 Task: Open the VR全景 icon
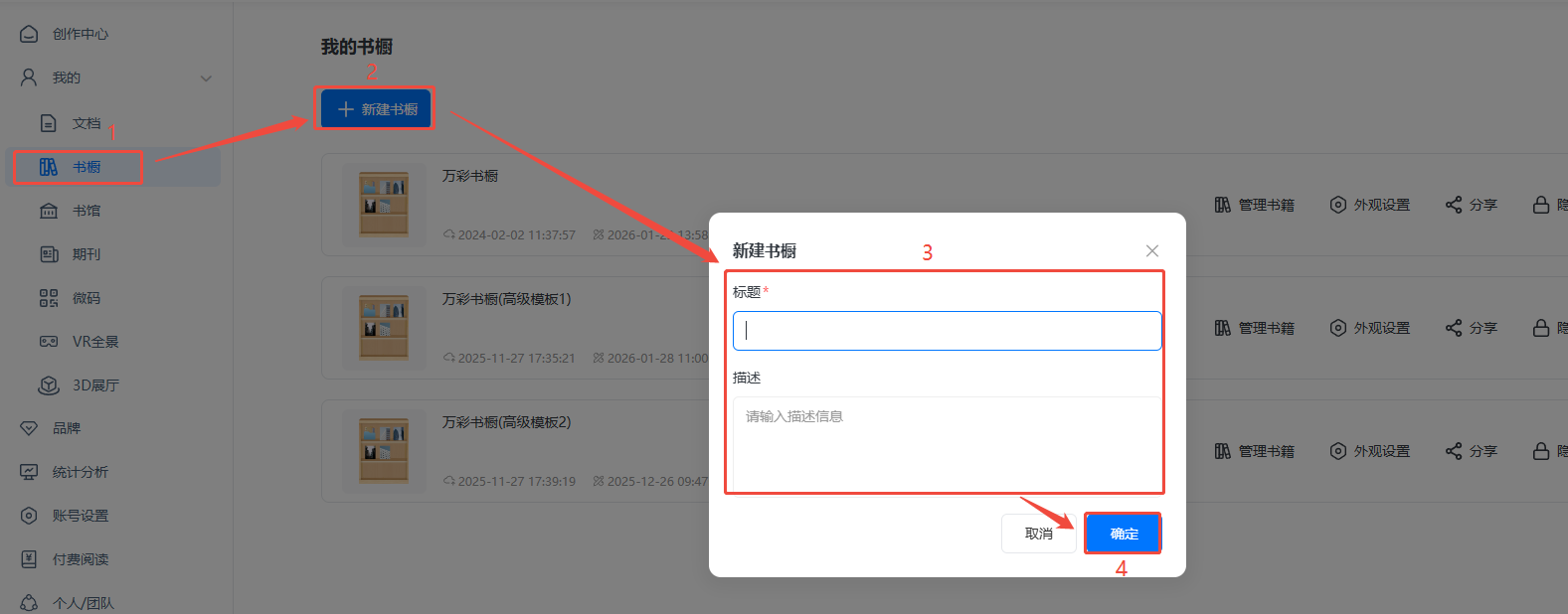tap(48, 342)
